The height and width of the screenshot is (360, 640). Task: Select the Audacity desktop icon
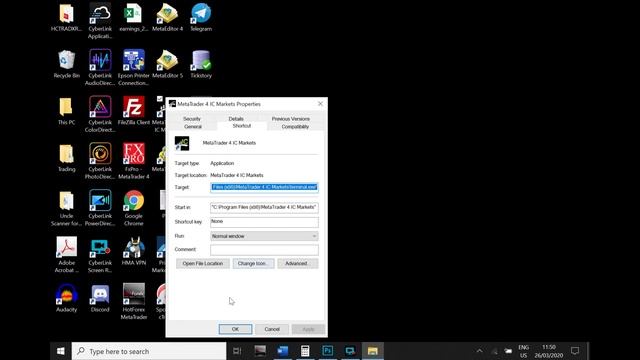pyautogui.click(x=67, y=298)
